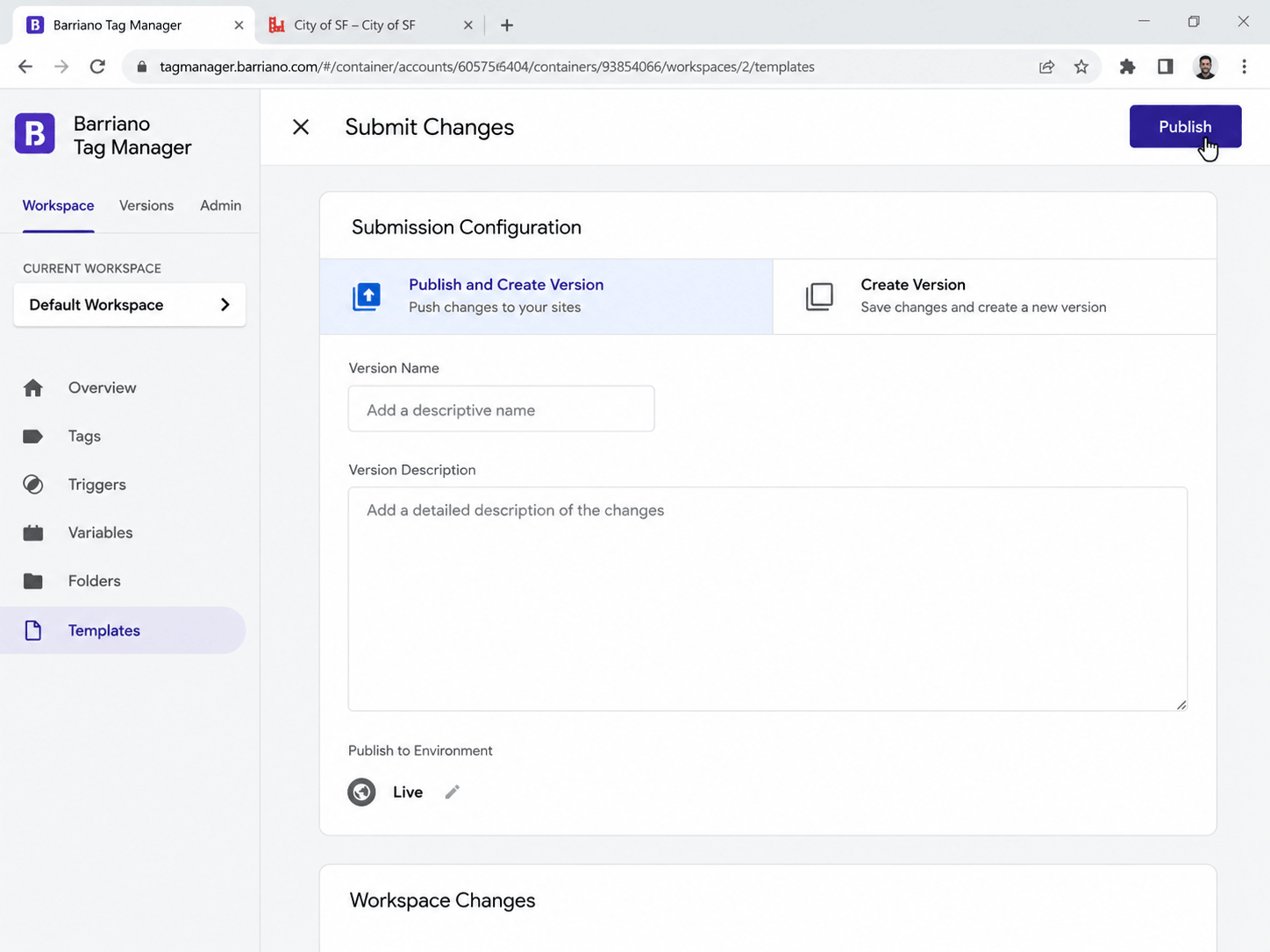Switch to the City of SF browser tab
This screenshot has width=1270, height=952.
pos(370,25)
